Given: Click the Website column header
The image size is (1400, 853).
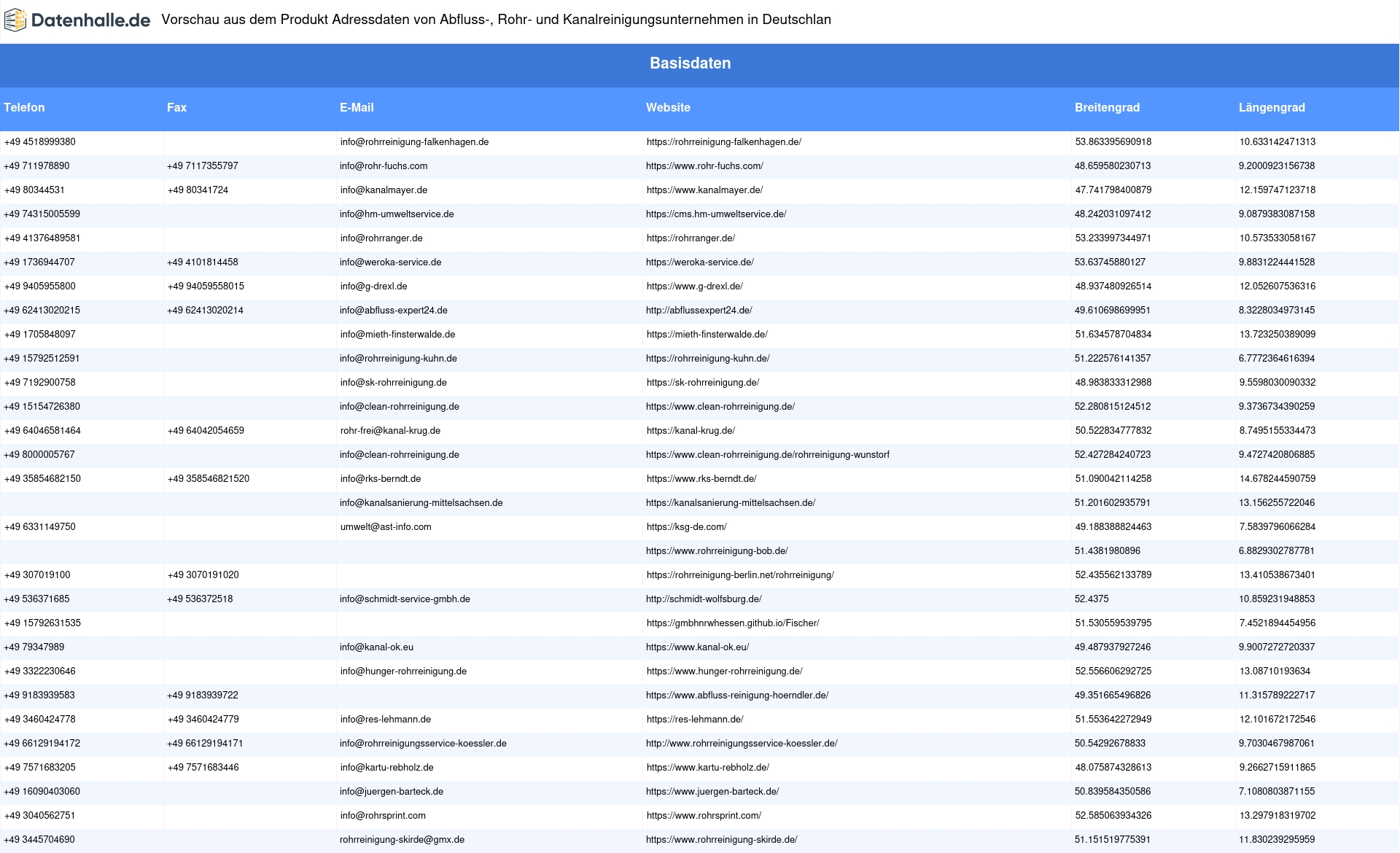Looking at the screenshot, I should point(668,107).
